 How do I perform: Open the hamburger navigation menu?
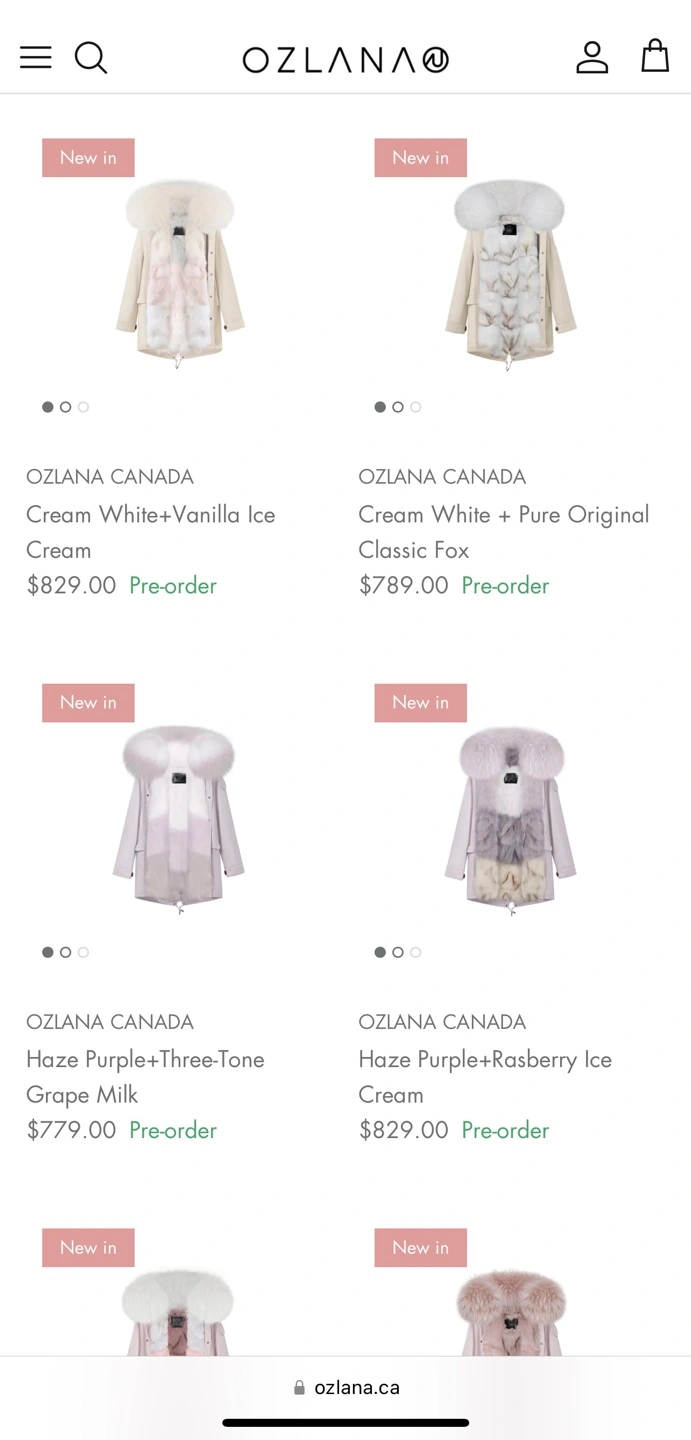[36, 57]
